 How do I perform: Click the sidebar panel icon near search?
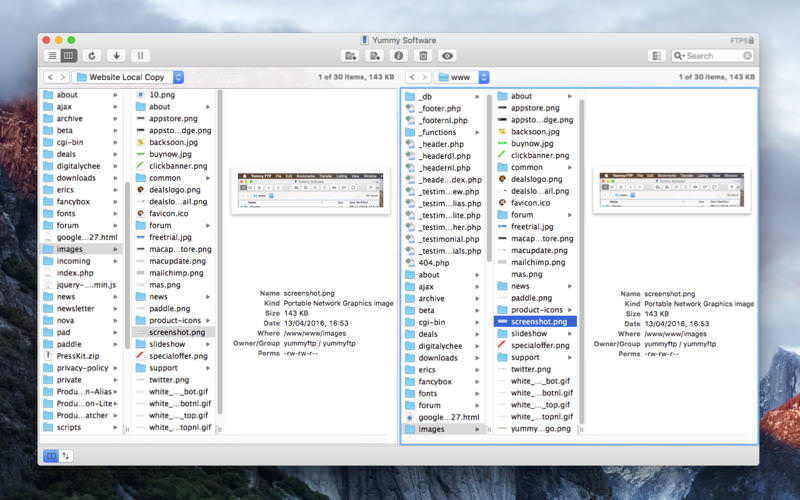(x=656, y=56)
